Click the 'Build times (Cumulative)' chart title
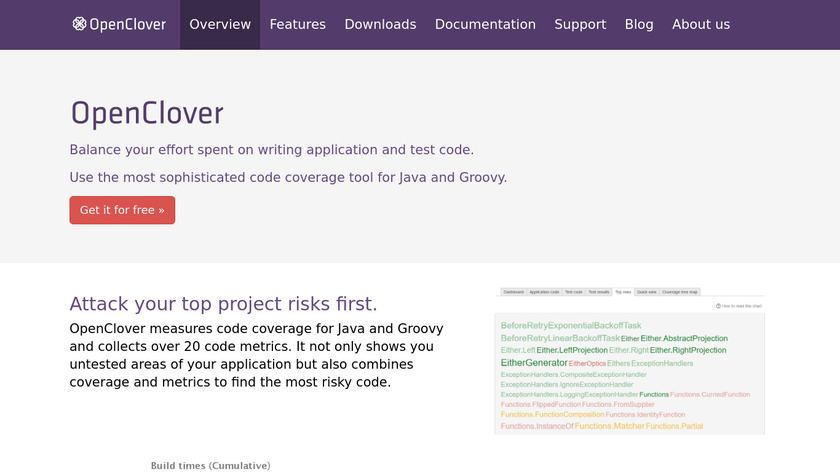The image size is (840, 472). tap(210, 465)
